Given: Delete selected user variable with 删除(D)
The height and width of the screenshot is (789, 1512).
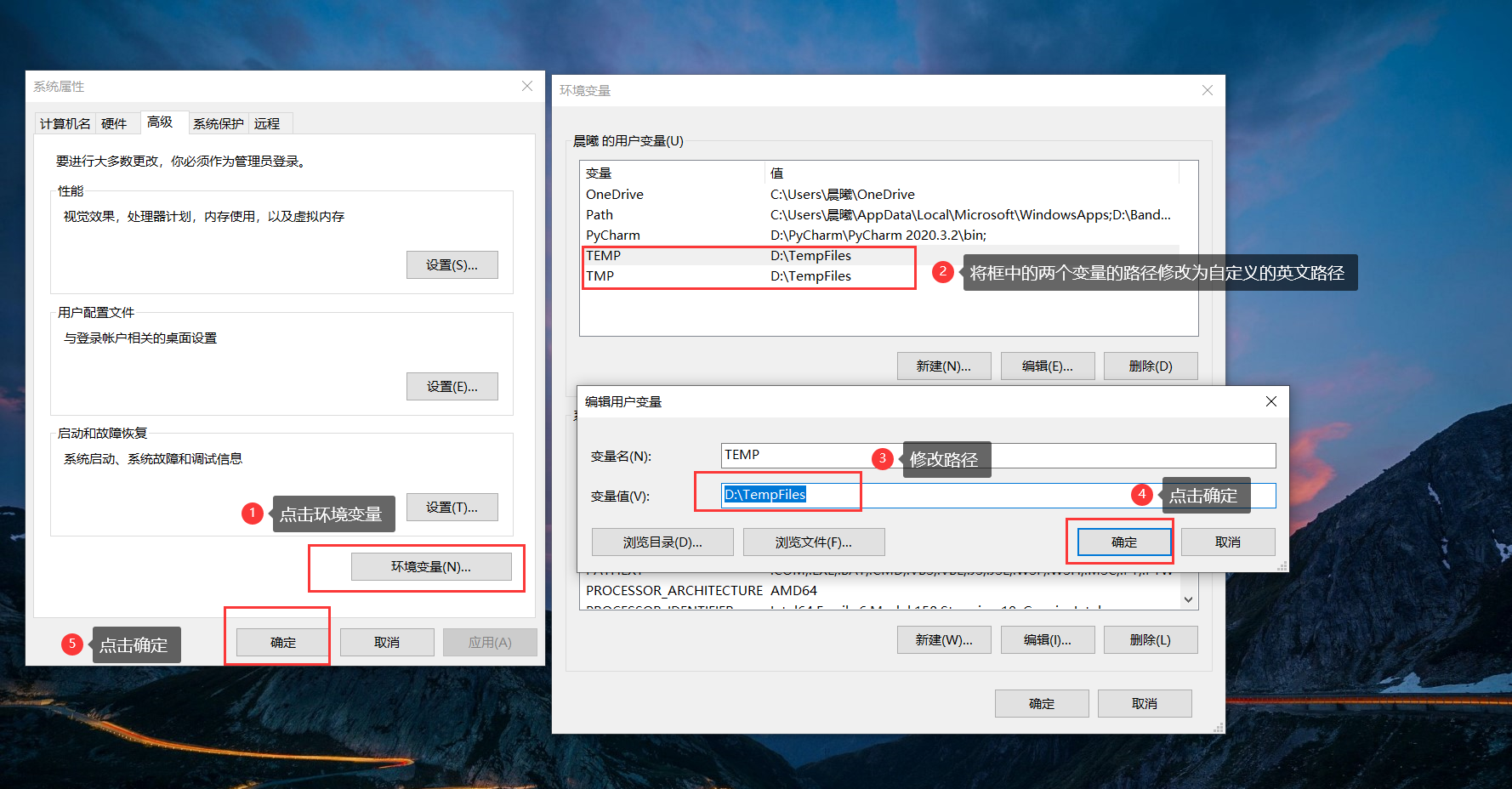Looking at the screenshot, I should click(x=1151, y=366).
